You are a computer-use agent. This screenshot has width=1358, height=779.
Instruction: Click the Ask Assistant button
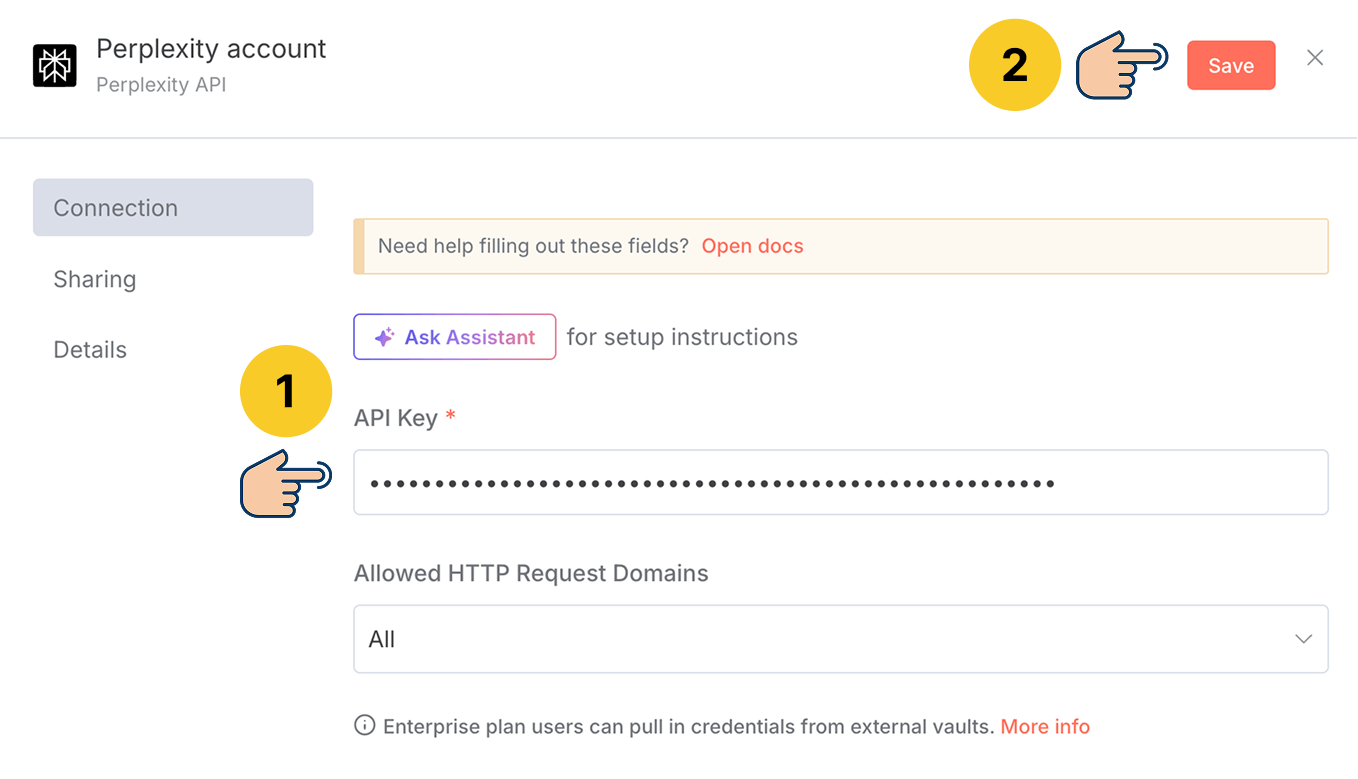(x=455, y=336)
